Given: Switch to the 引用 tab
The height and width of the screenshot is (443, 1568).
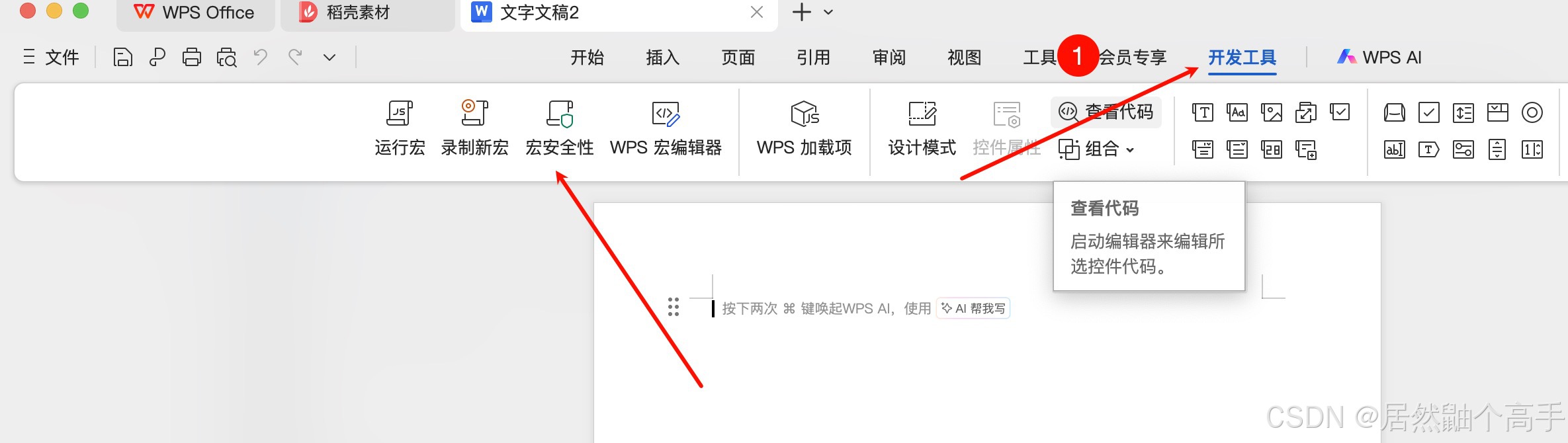Looking at the screenshot, I should tap(814, 58).
